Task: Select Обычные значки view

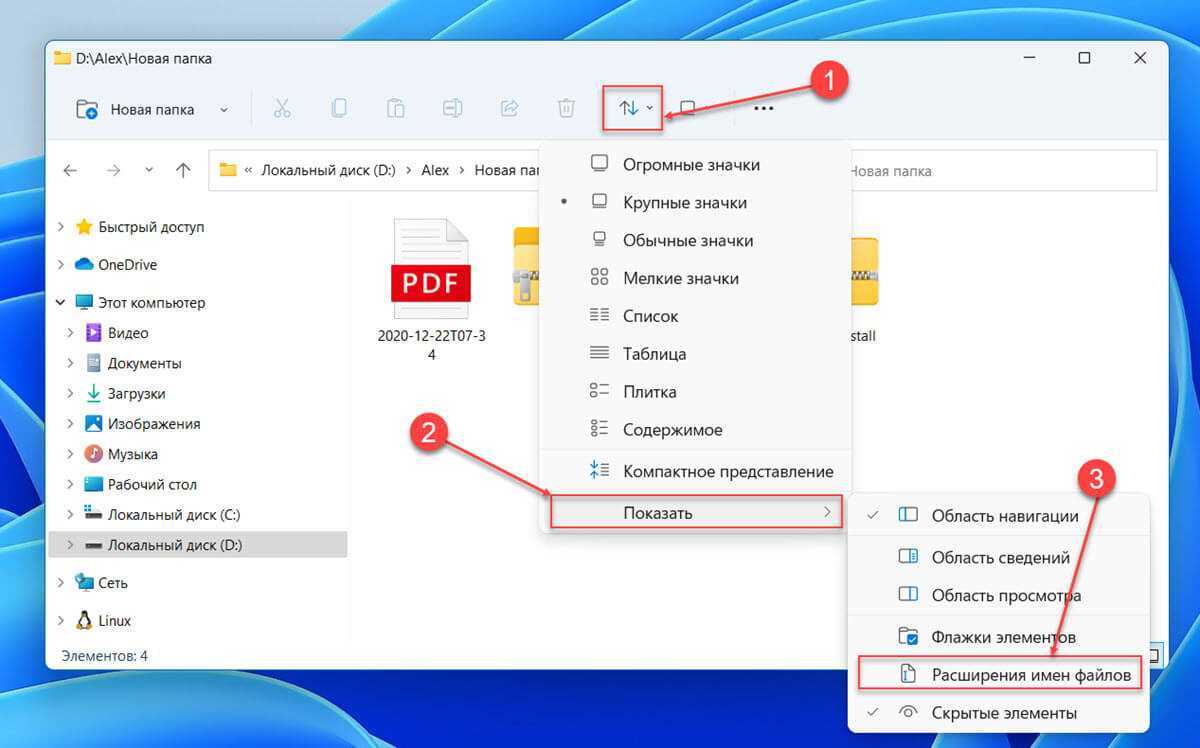Action: (695, 240)
